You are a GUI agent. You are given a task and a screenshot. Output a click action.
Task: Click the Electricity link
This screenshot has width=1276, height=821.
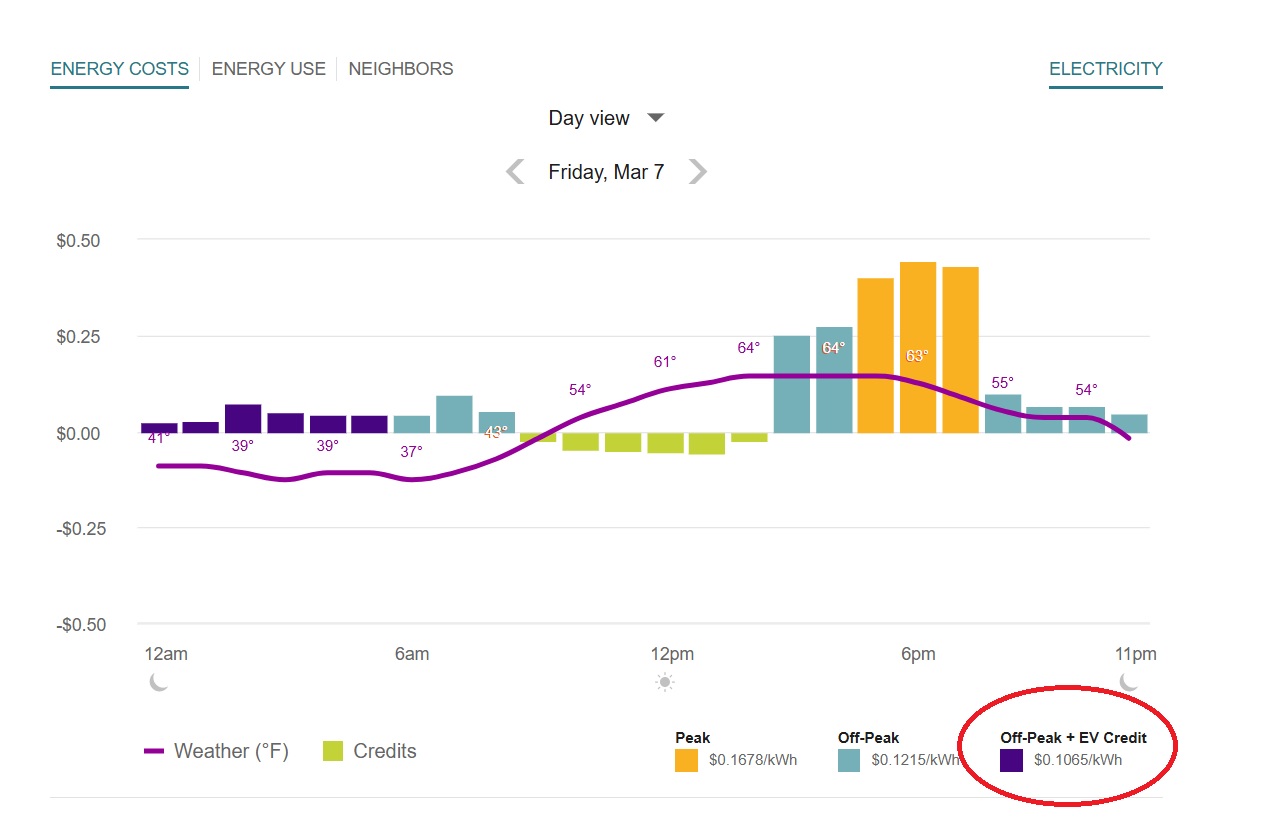coord(1105,69)
